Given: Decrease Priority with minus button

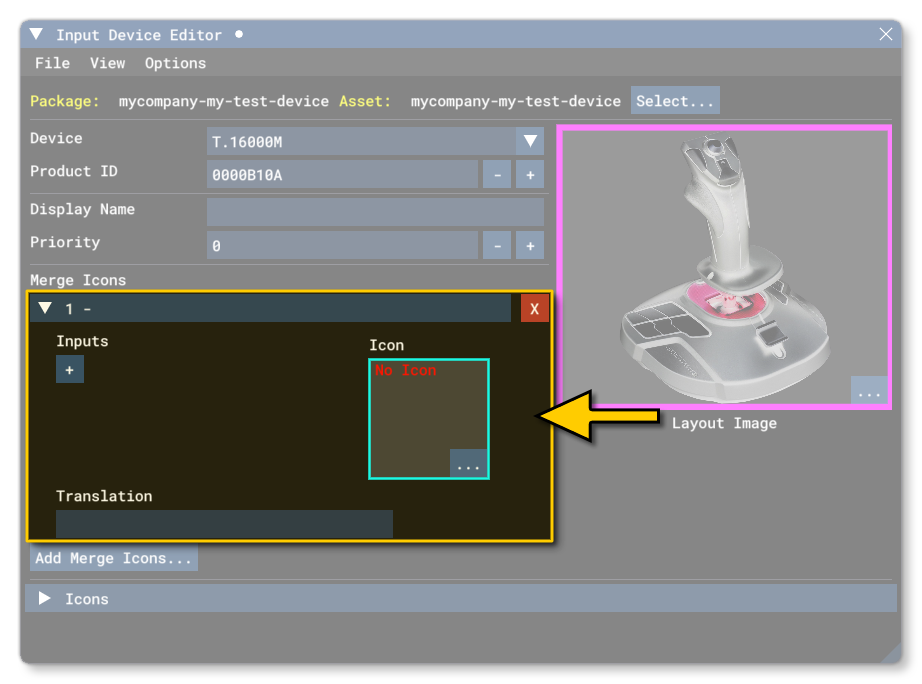Looking at the screenshot, I should coord(497,245).
